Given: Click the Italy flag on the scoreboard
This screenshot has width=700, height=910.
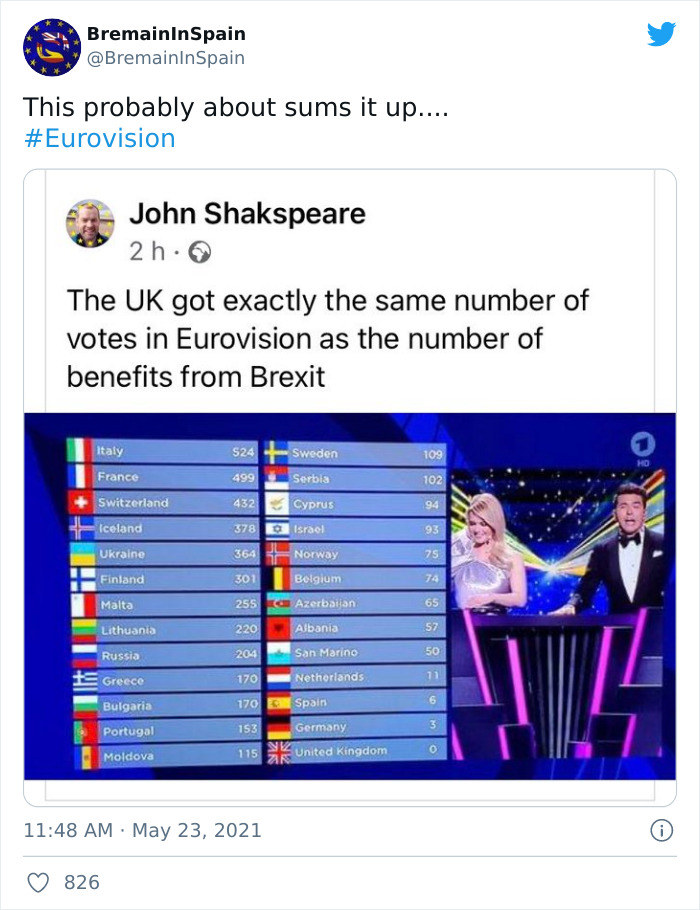Looking at the screenshot, I should [79, 451].
